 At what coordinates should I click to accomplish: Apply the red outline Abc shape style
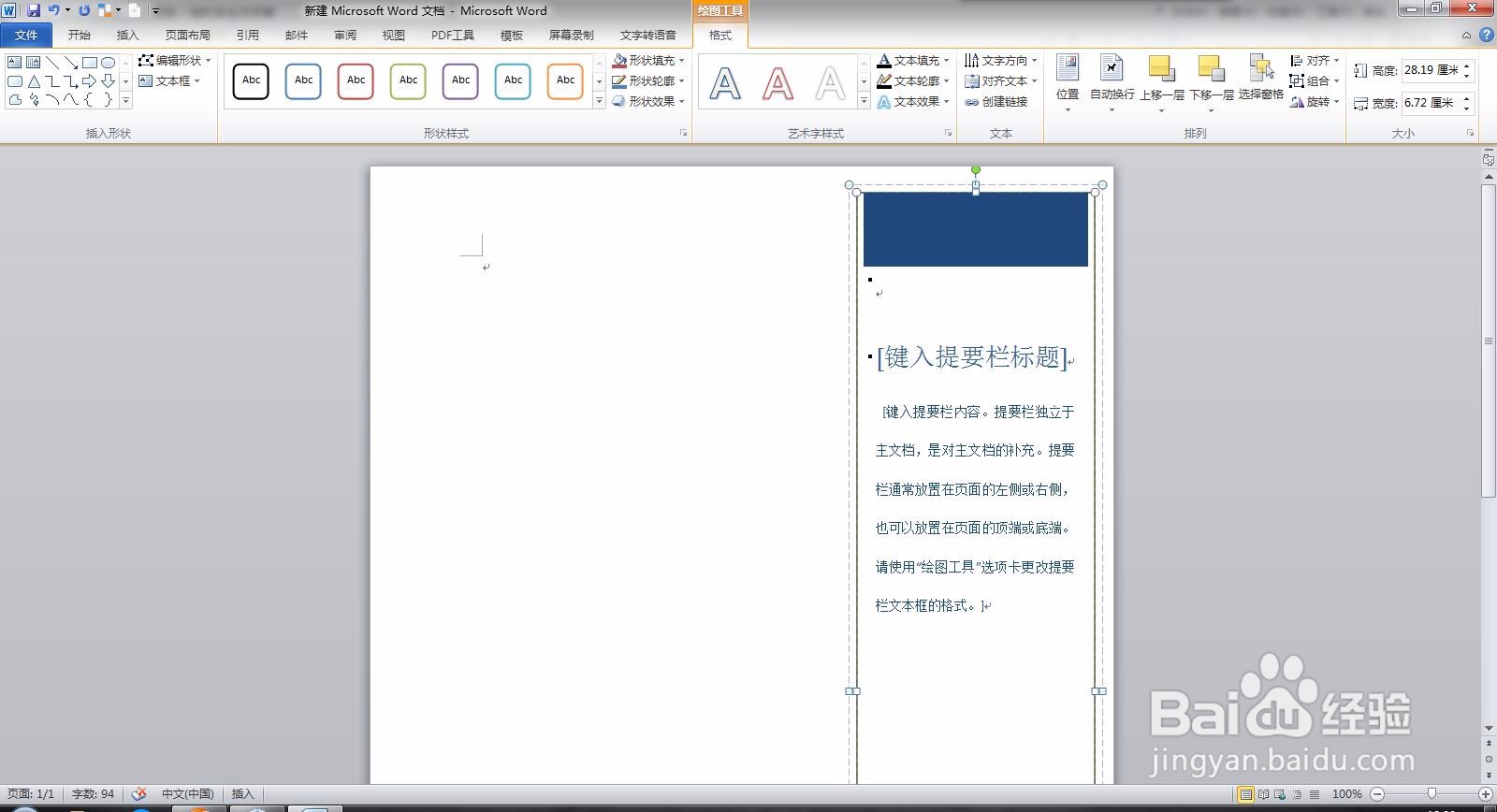click(356, 81)
